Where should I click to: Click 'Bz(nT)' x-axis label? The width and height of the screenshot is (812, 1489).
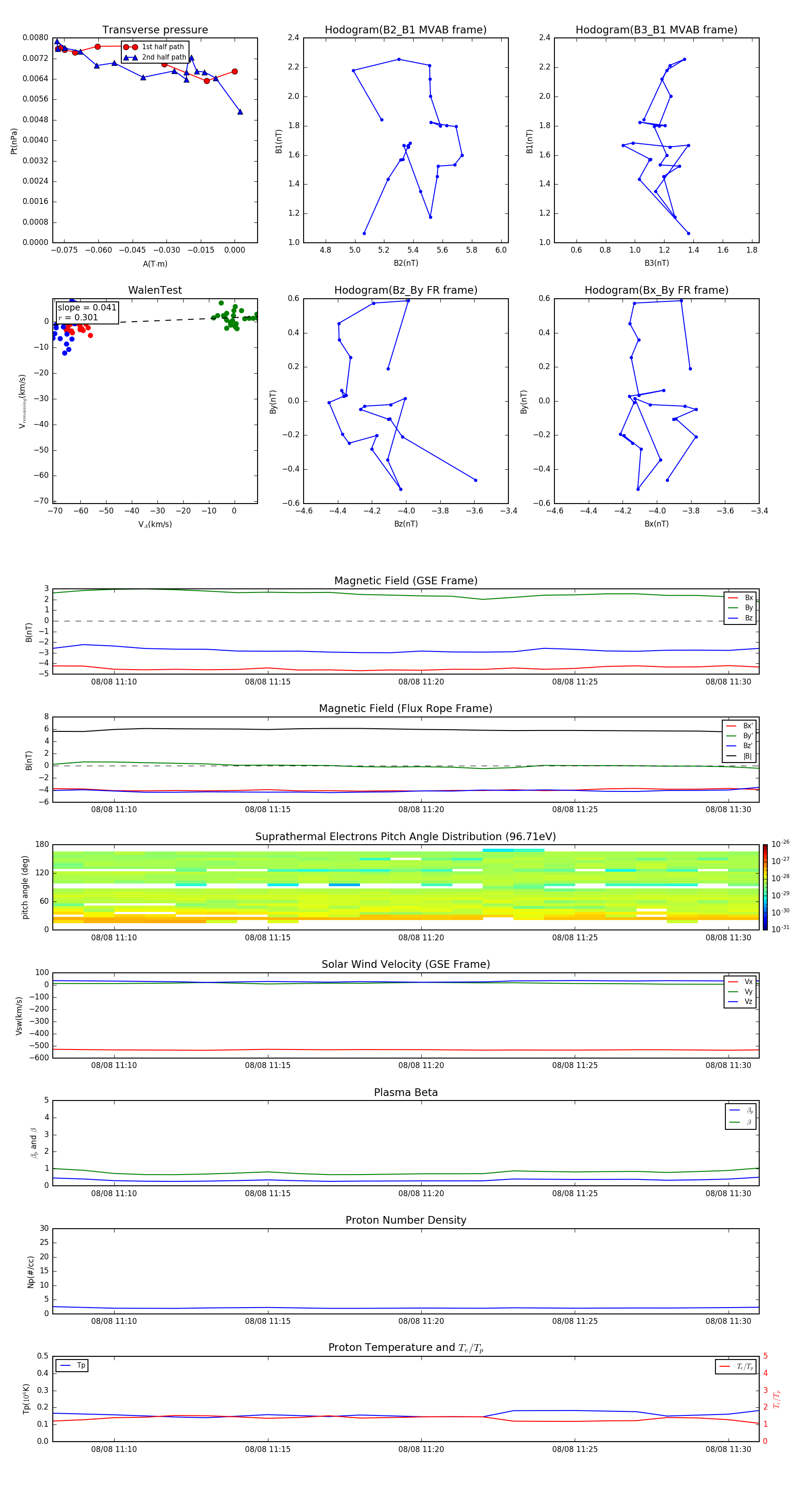tap(406, 524)
